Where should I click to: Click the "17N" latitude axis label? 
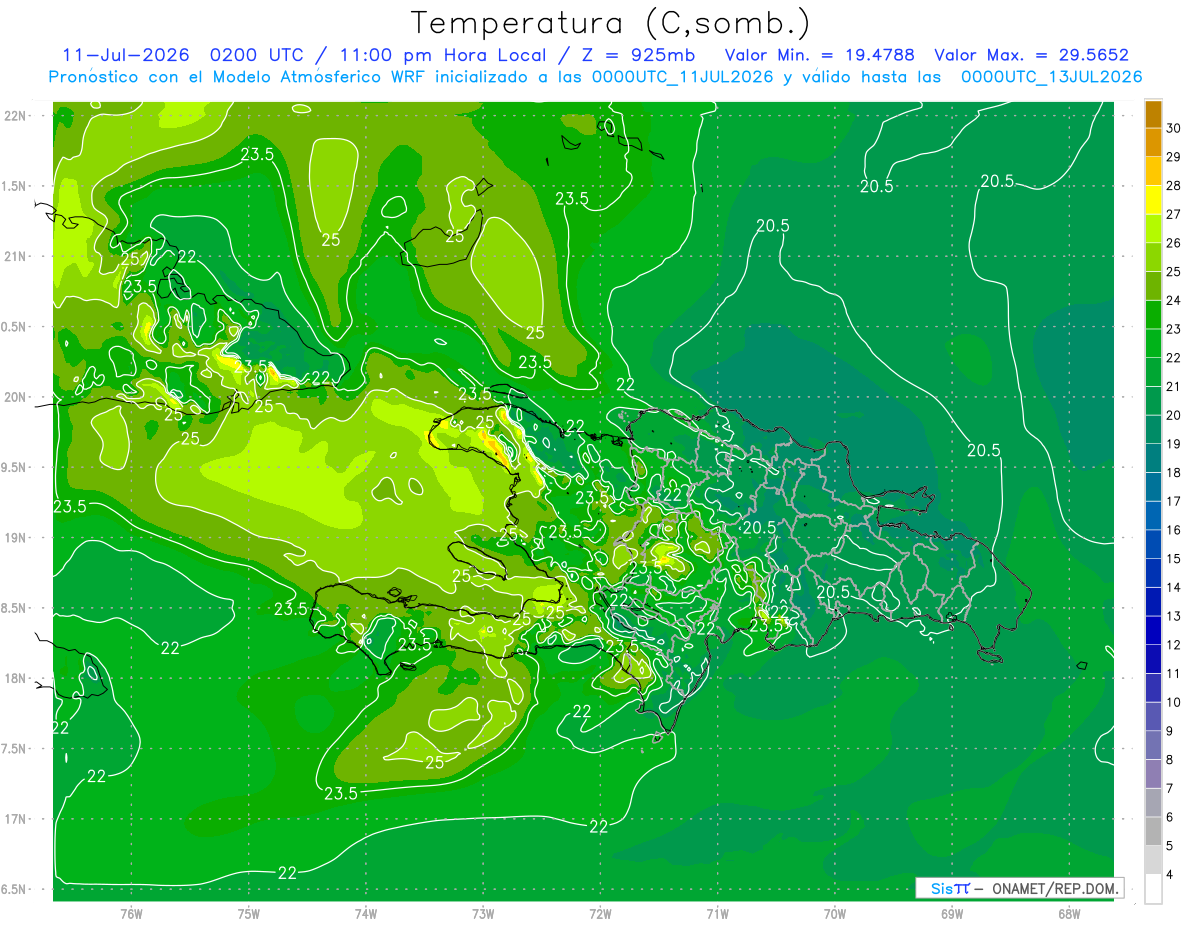pyautogui.click(x=17, y=819)
